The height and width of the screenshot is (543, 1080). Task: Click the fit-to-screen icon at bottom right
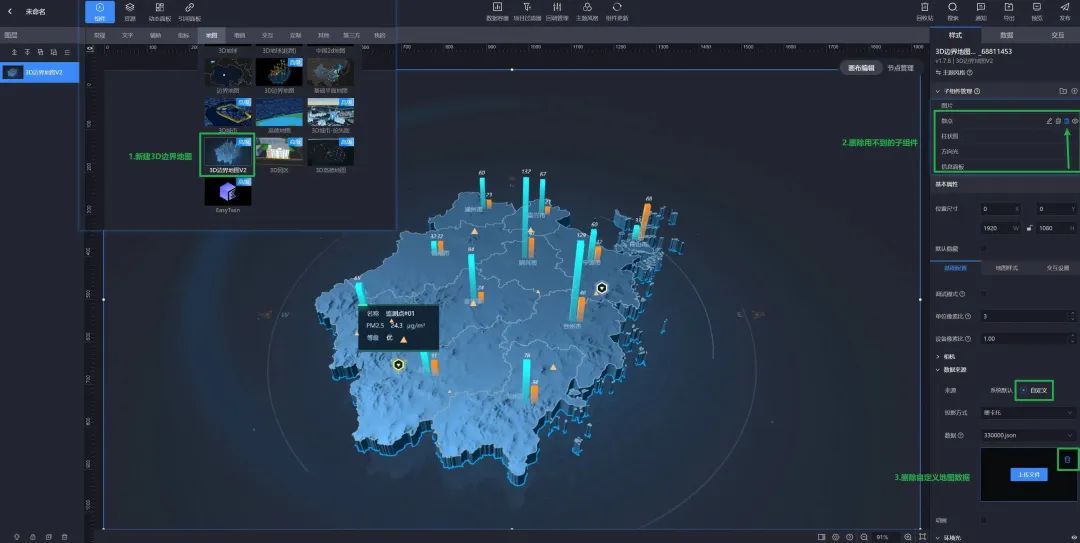pos(922,537)
